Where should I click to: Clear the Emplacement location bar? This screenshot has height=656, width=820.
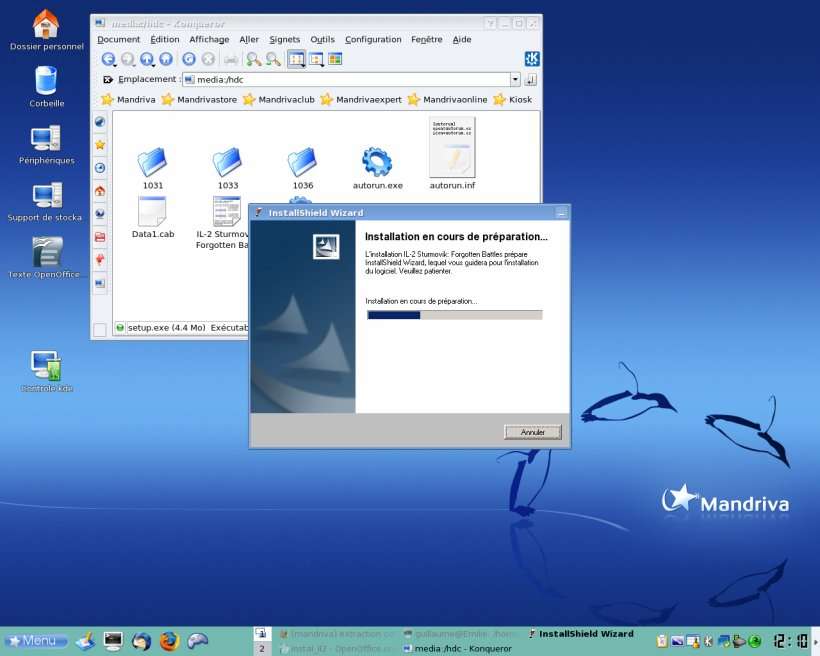click(108, 80)
